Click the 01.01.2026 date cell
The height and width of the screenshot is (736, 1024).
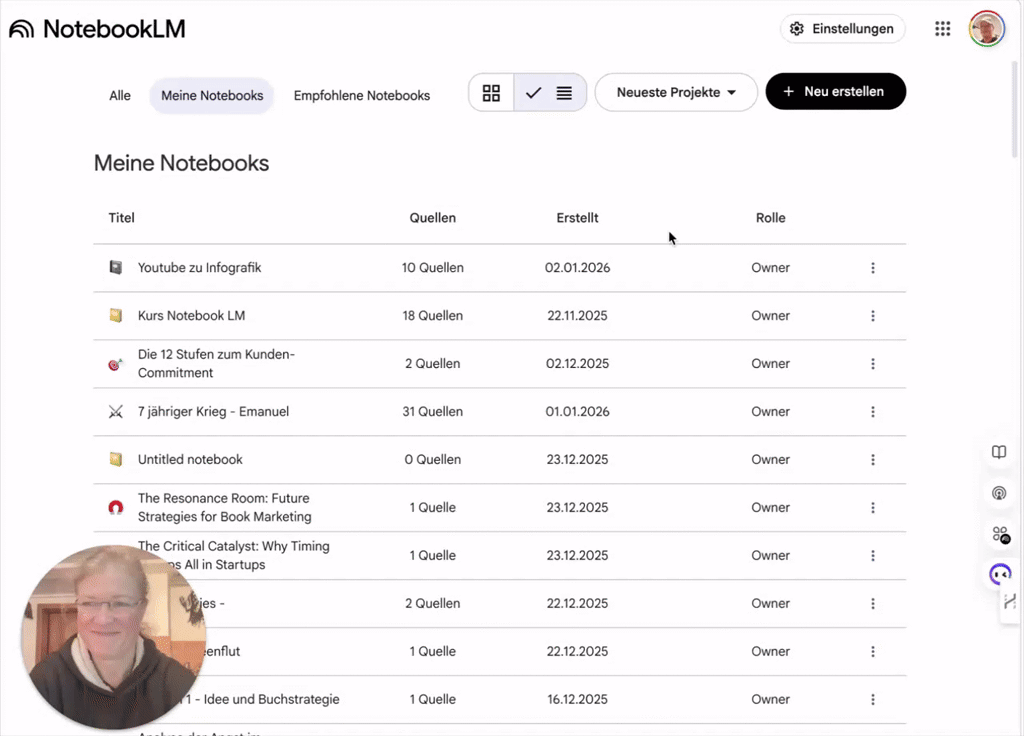(x=577, y=411)
